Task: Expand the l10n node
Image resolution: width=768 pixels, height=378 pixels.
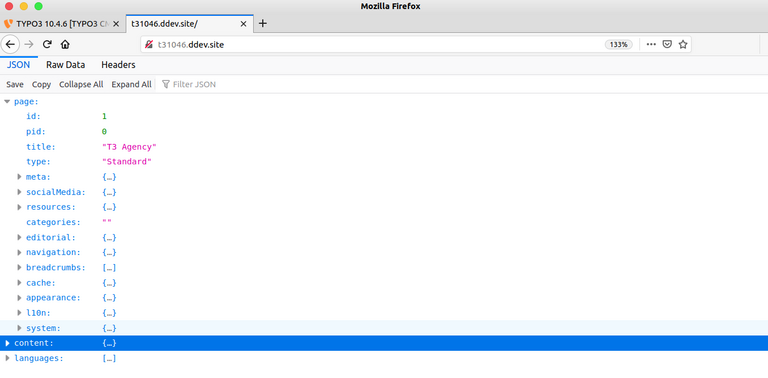Action: [x=19, y=313]
